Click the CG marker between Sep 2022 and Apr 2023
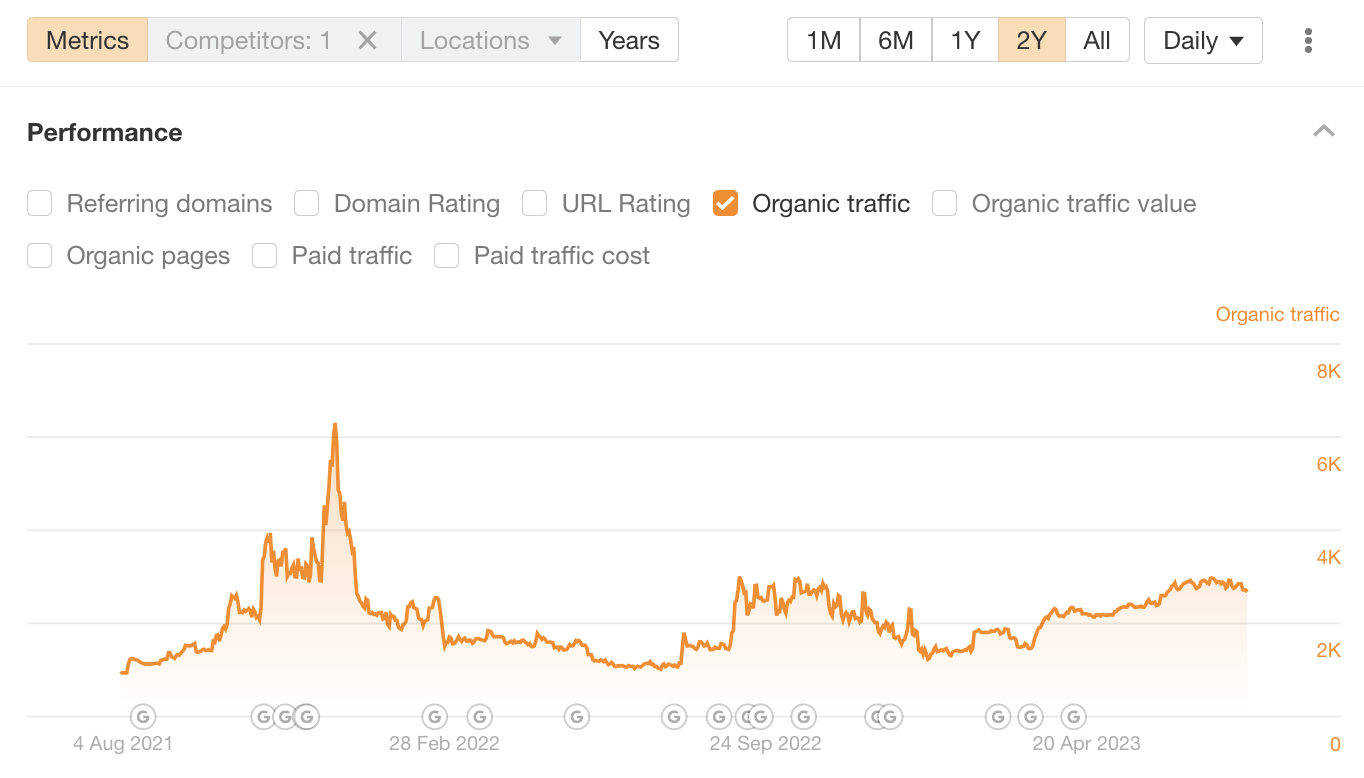The width and height of the screenshot is (1364, 778). pyautogui.click(x=884, y=716)
